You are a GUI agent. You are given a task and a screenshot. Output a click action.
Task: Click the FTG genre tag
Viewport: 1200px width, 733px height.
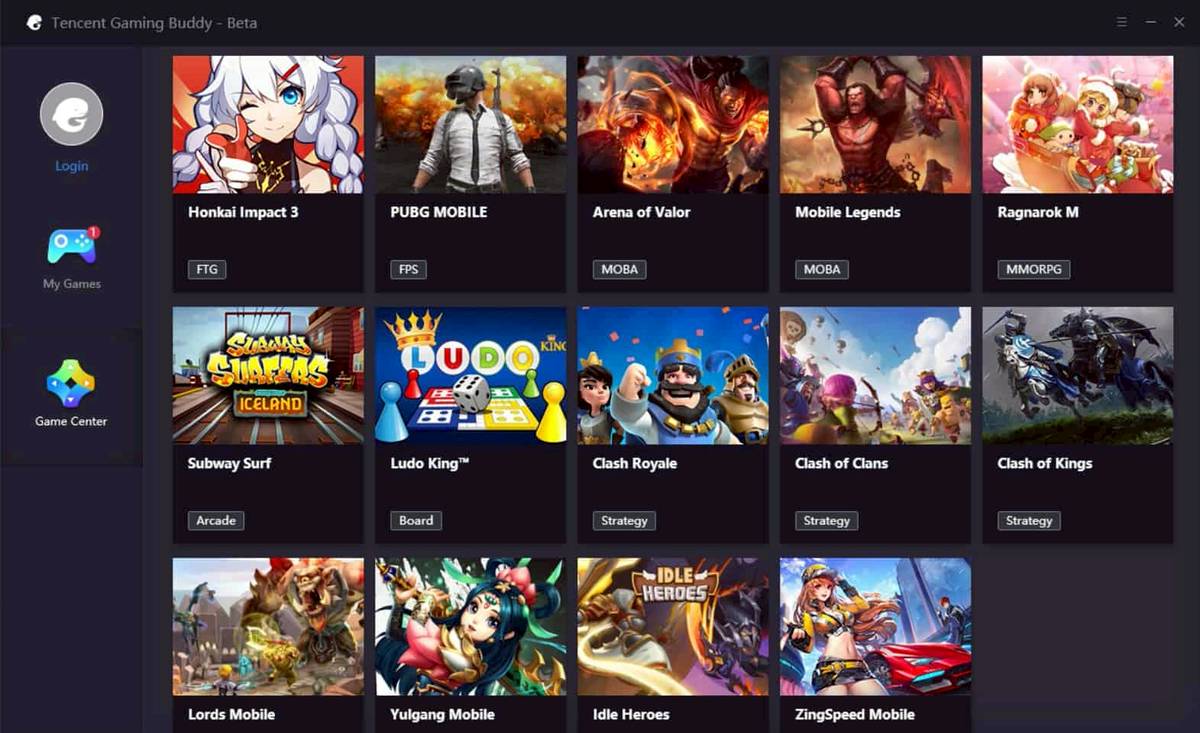[x=207, y=269]
